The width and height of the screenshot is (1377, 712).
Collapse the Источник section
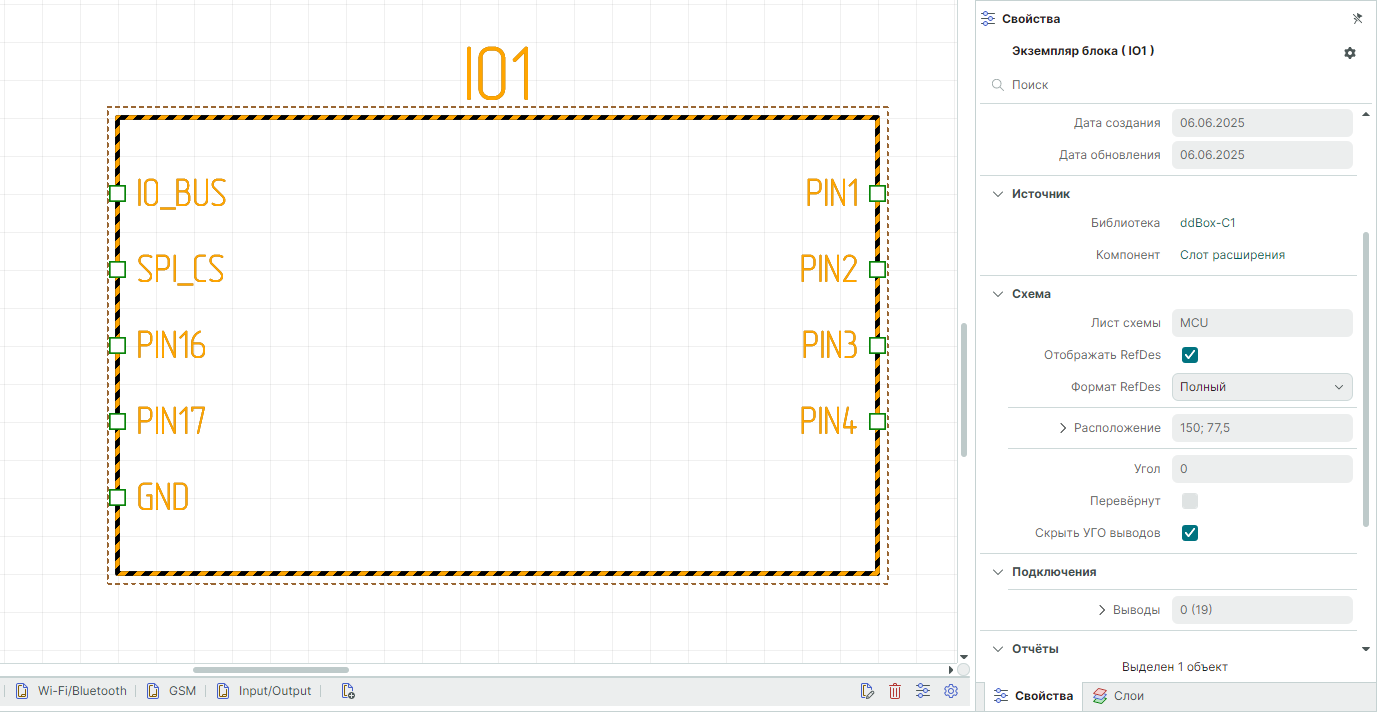point(998,194)
